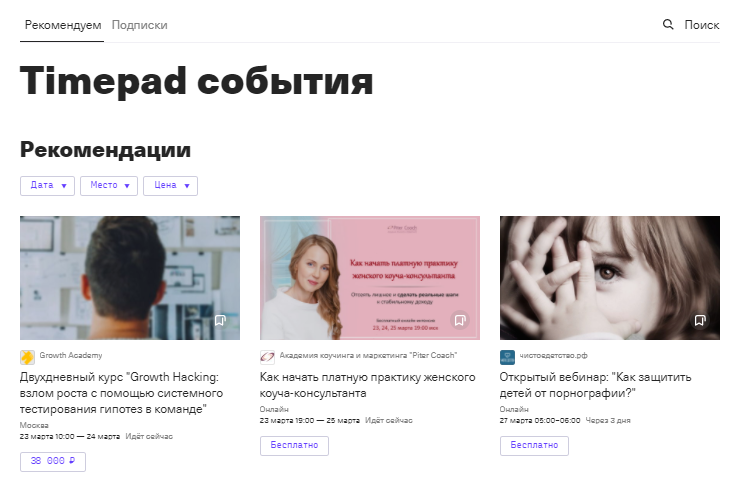
Task: Open the Growth Academy organizer logo
Action: coord(27,357)
